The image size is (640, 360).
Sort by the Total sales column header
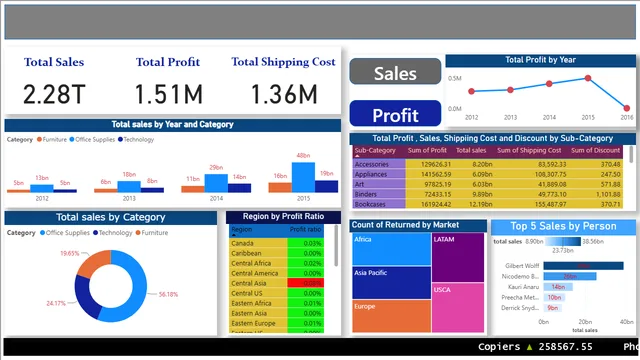pyautogui.click(x=471, y=151)
